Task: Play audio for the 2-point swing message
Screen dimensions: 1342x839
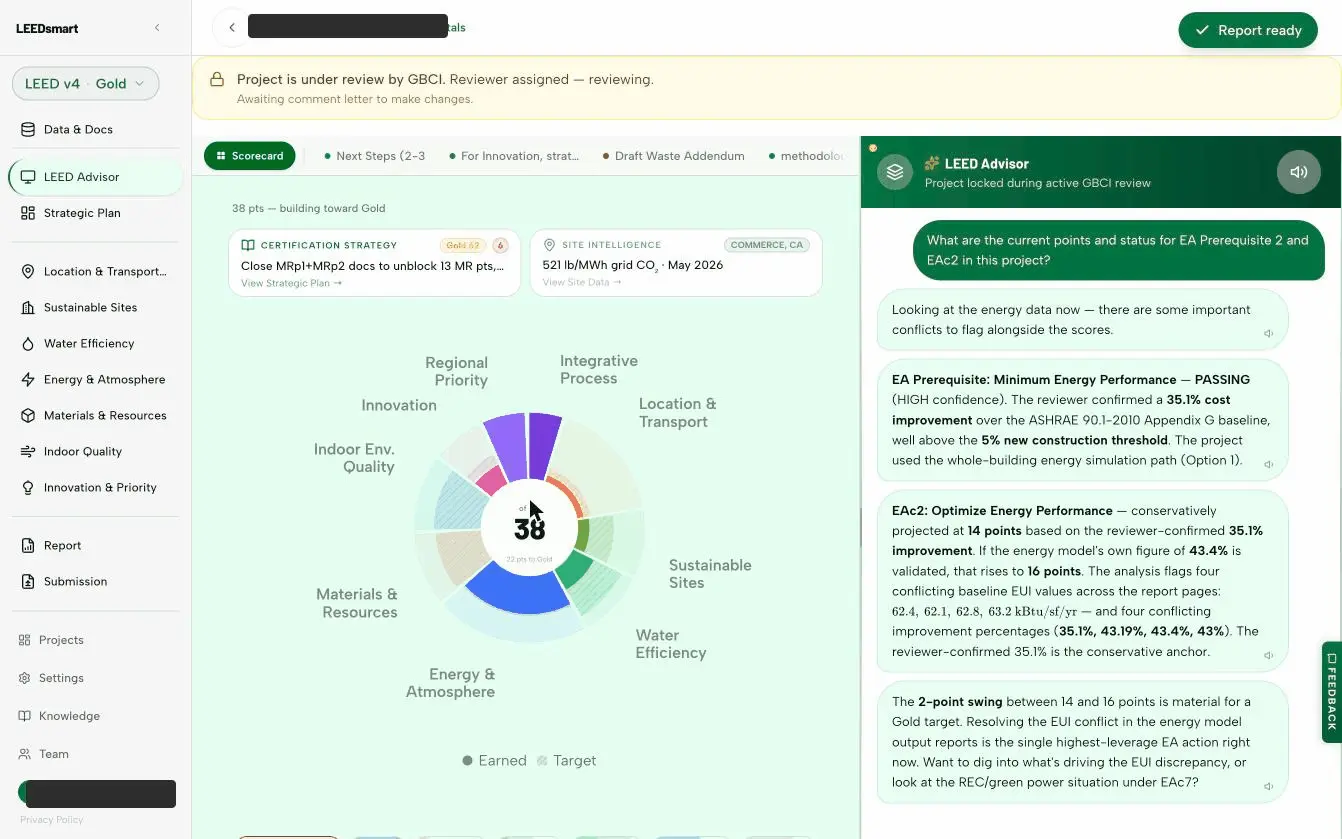Action: [x=1268, y=787]
